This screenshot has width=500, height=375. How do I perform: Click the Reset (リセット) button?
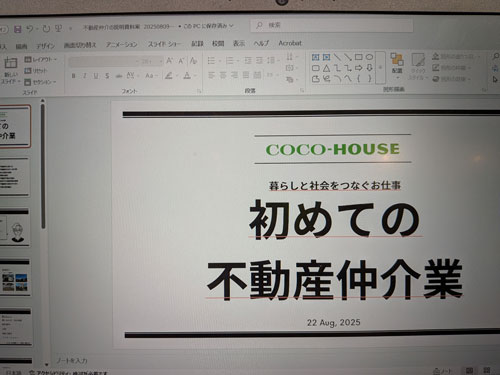tap(36, 71)
